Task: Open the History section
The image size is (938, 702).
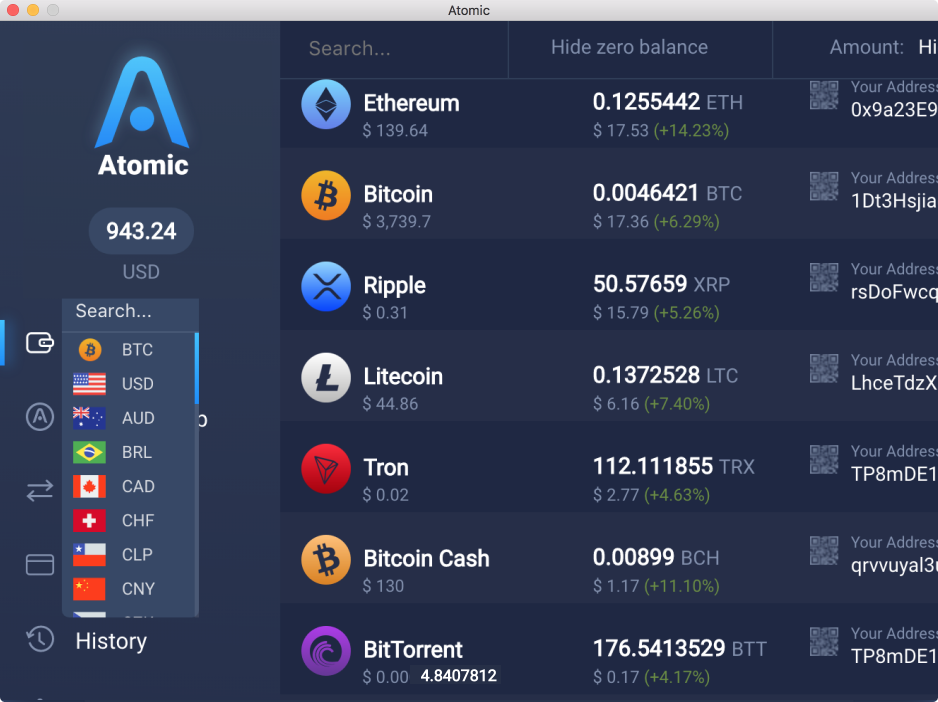Action: (x=111, y=641)
